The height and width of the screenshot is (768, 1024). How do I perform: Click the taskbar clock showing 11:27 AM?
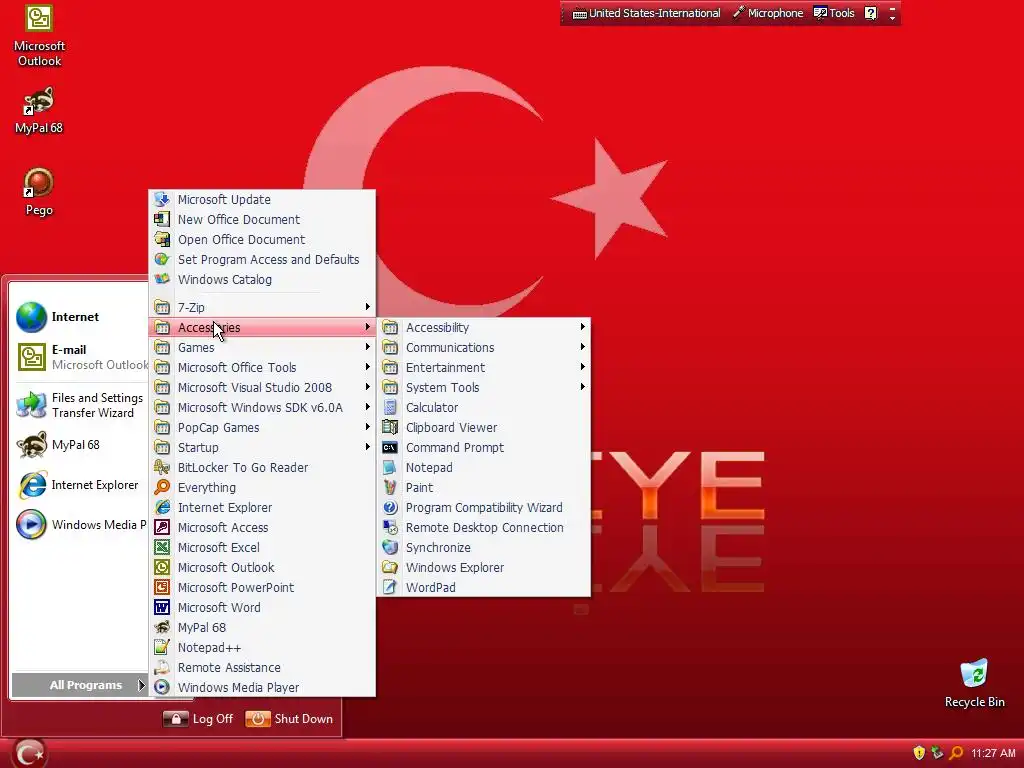click(993, 753)
